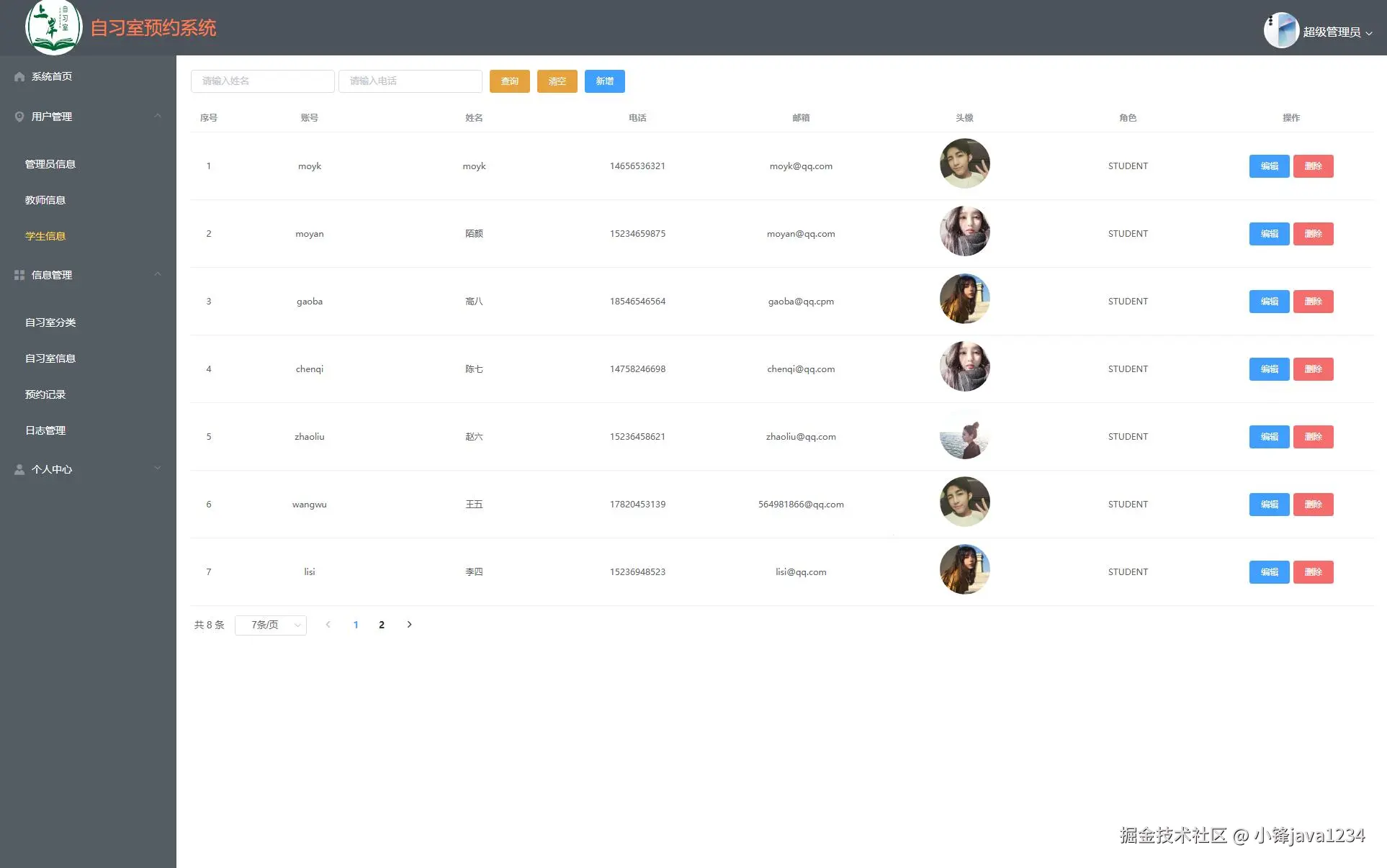
Task: Click the avatar in moyk's row
Action: tap(965, 163)
